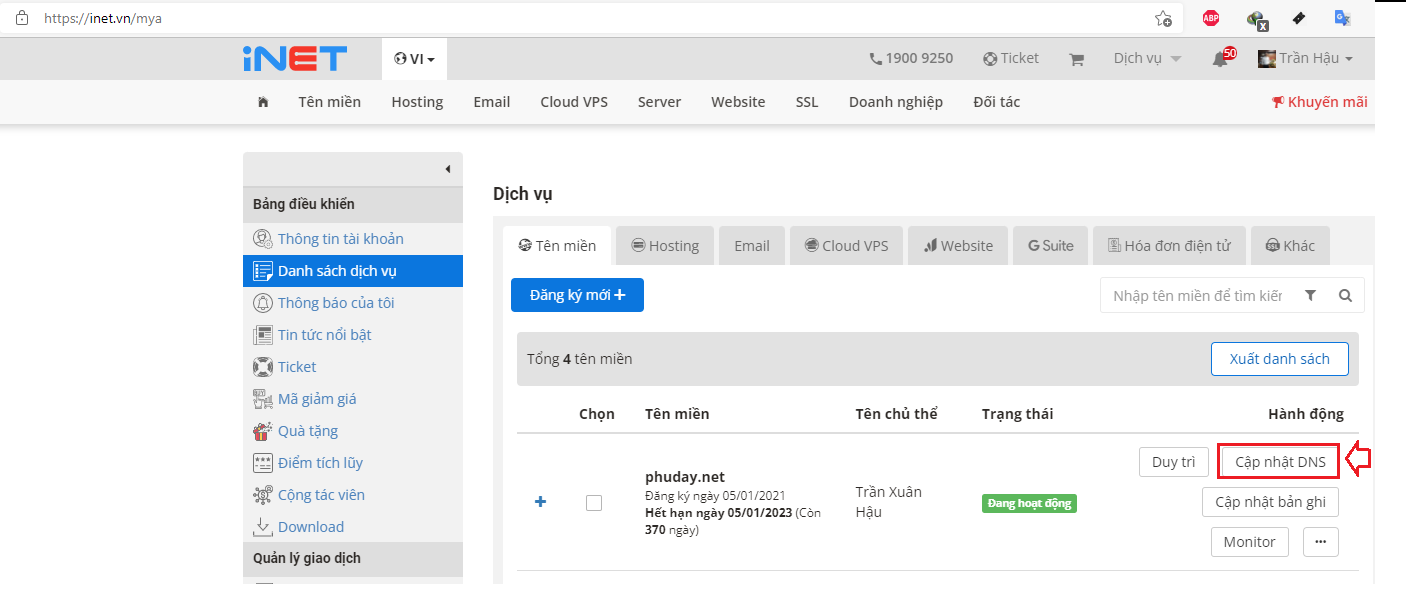1406x593 pixels.
Task: Bookmark this page with star icon
Action: (1163, 18)
